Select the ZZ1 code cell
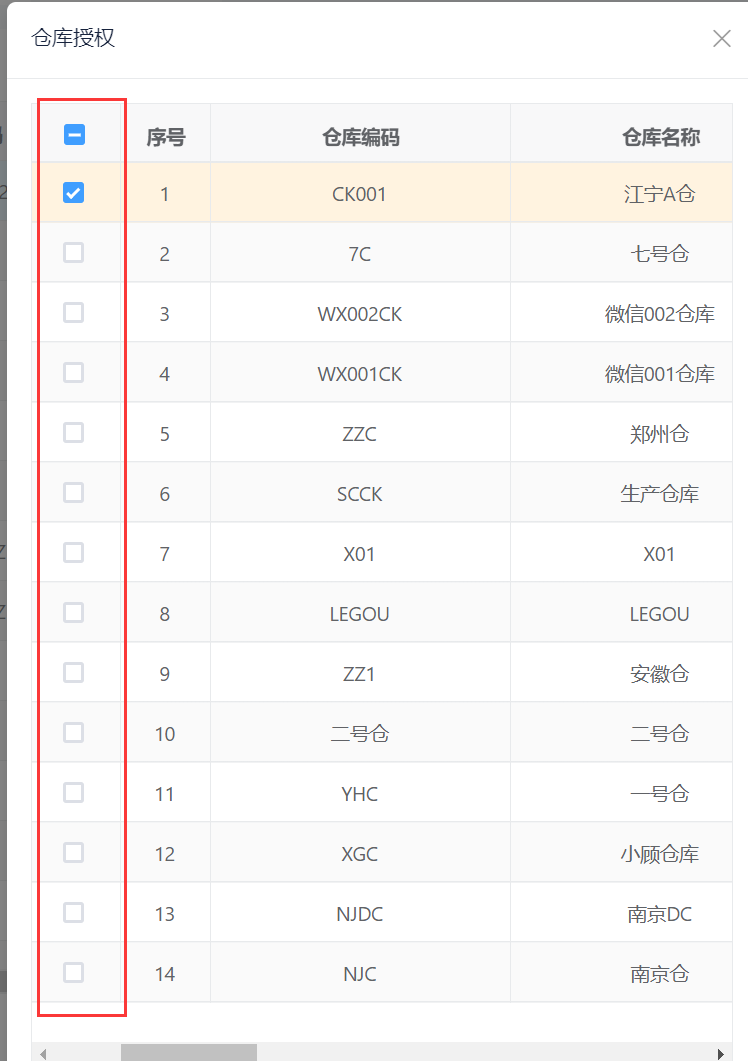Image resolution: width=748 pixels, height=1061 pixels. 359,674
